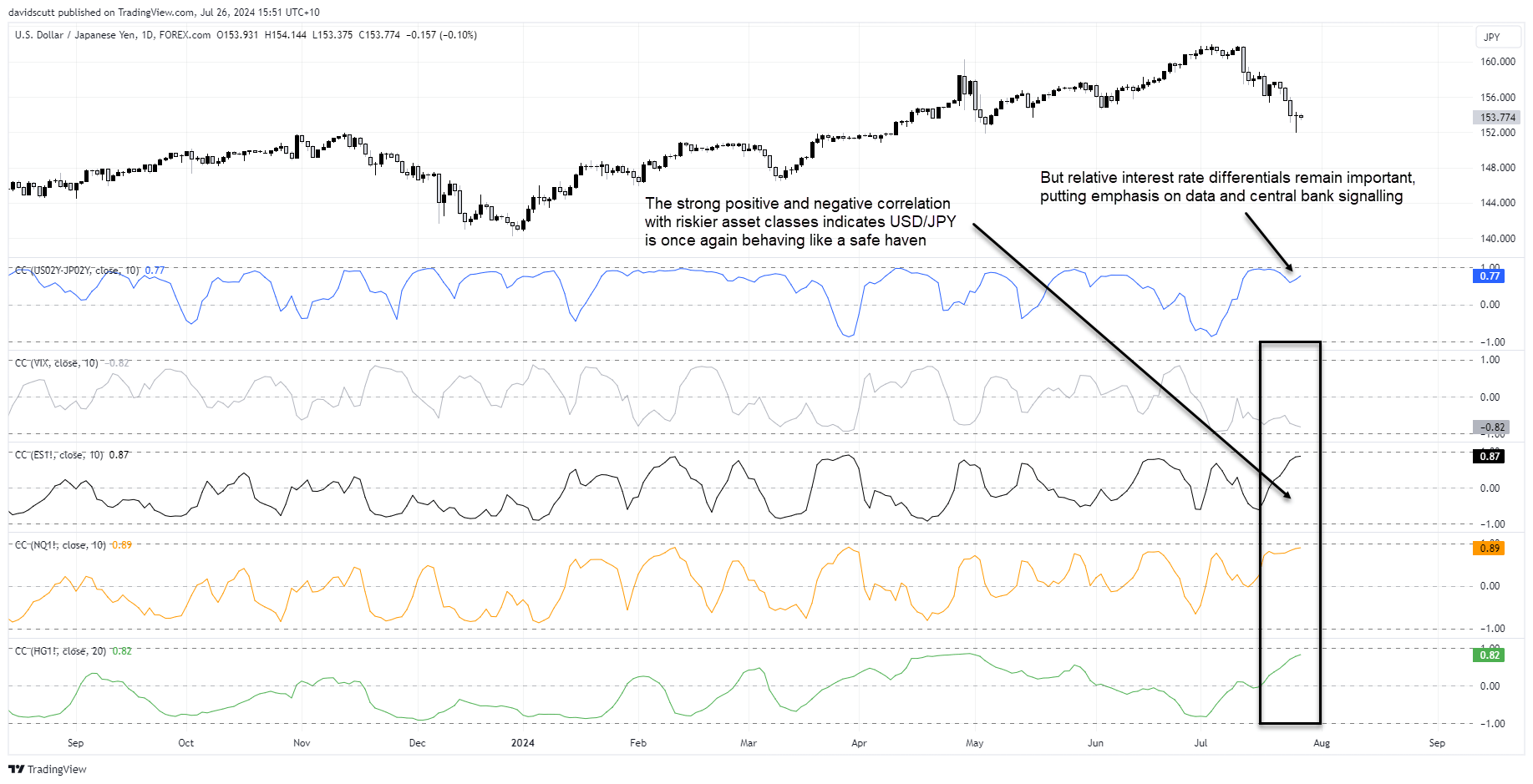
Task: Click the 148.000 price axis label
Action: pos(1497,168)
